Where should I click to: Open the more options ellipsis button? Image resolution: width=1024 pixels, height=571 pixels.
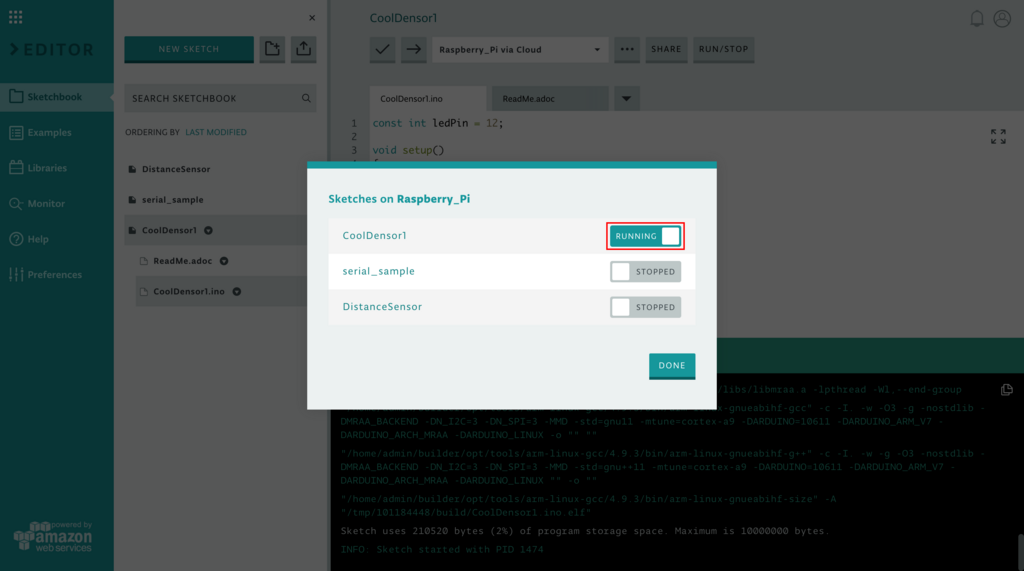tap(627, 49)
